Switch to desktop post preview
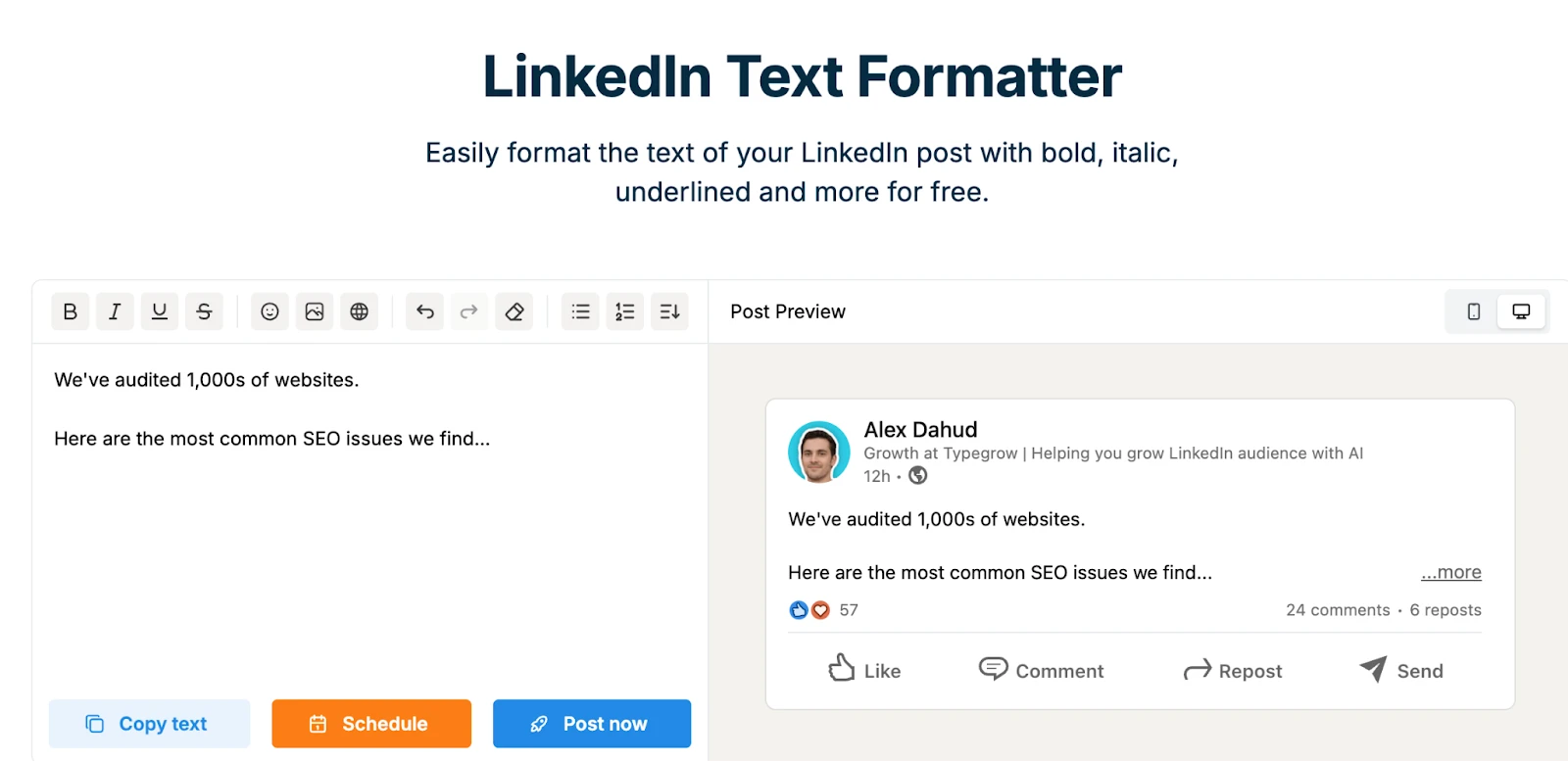Screen dimensions: 1568x761 point(1521,311)
